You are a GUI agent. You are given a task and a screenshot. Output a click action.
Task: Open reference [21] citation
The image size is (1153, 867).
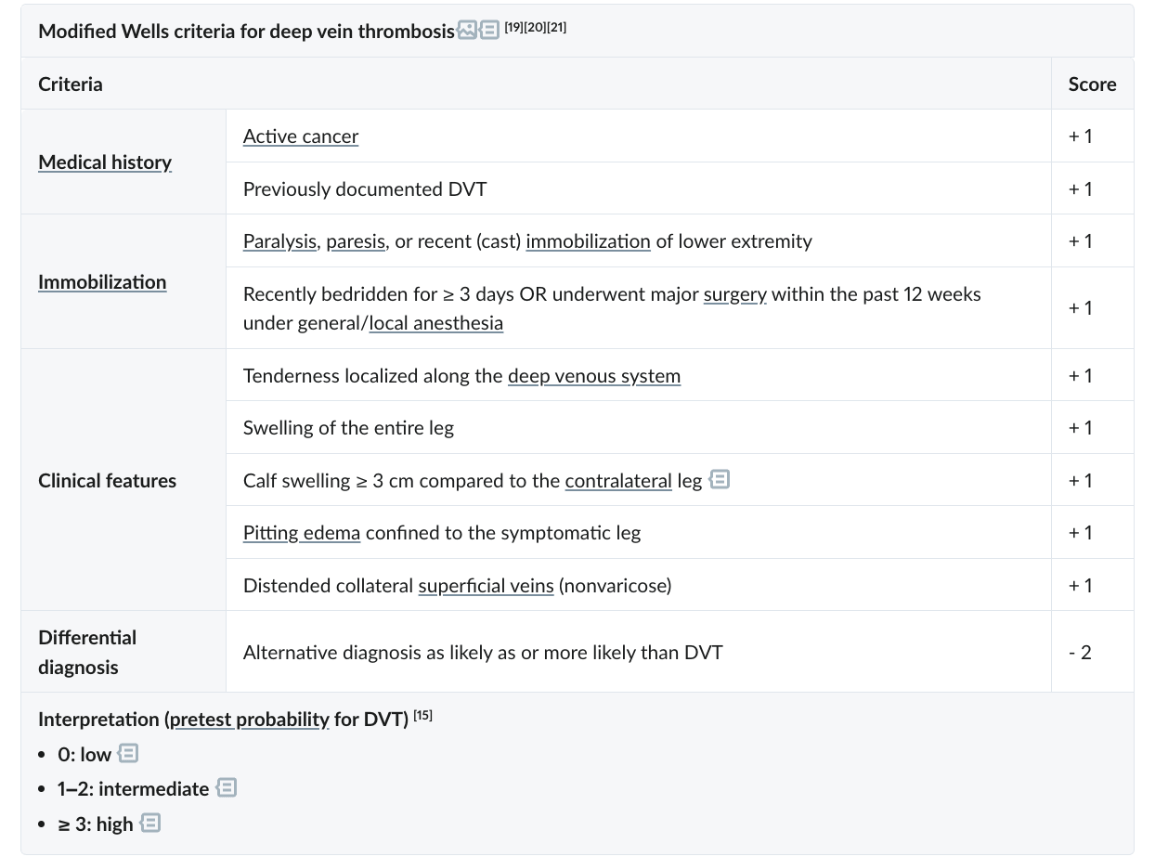coord(557,27)
